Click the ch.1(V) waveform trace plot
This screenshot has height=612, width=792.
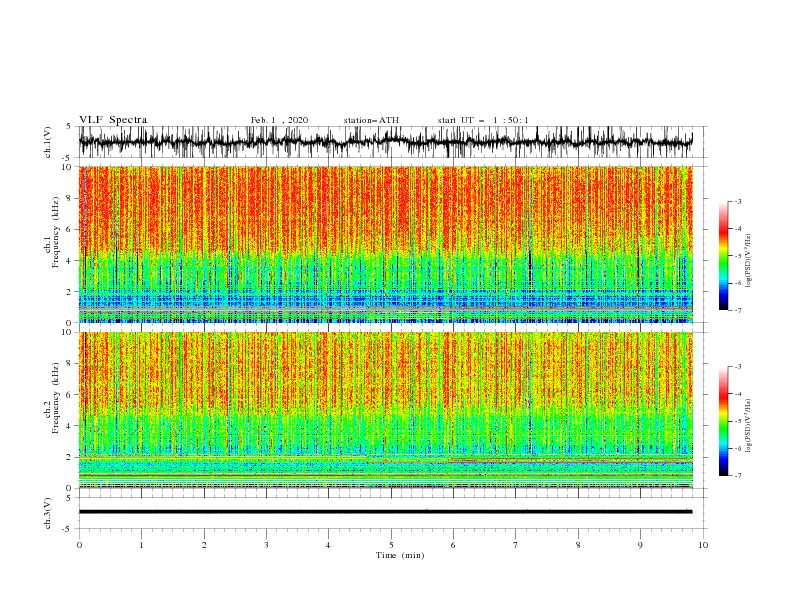click(385, 142)
